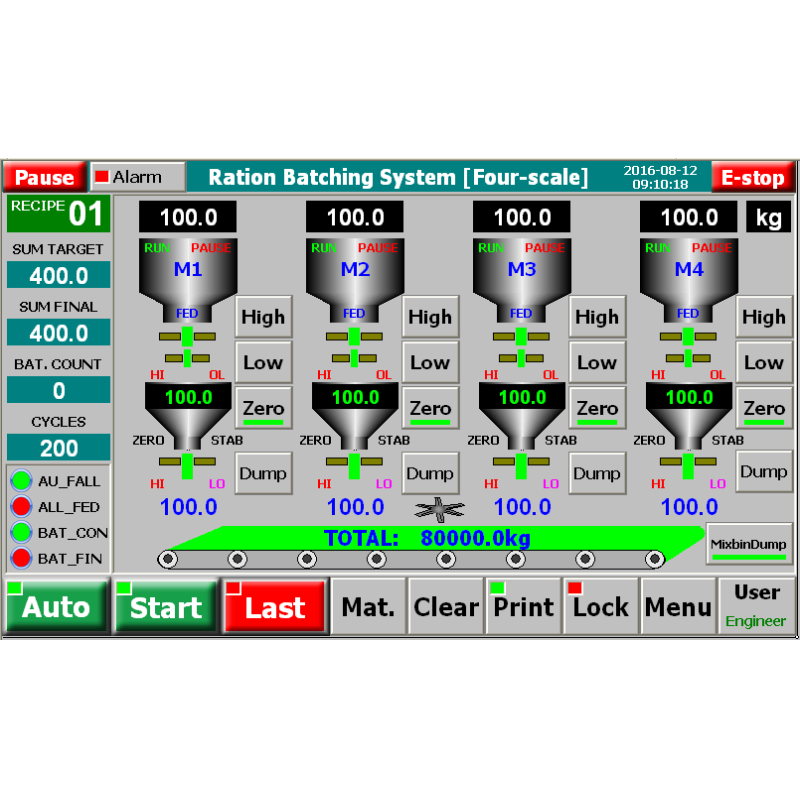Click the kg unit display
Viewport: 800px width, 800px height.
(768, 217)
